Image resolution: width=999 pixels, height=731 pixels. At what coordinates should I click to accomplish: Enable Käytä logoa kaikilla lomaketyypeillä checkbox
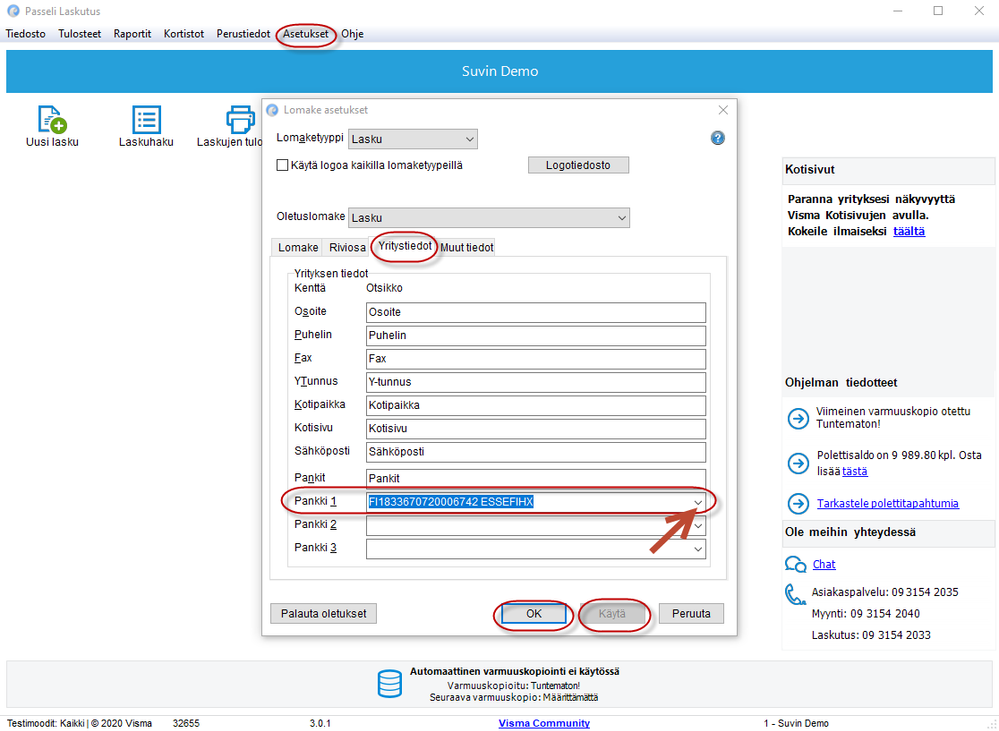pos(282,165)
